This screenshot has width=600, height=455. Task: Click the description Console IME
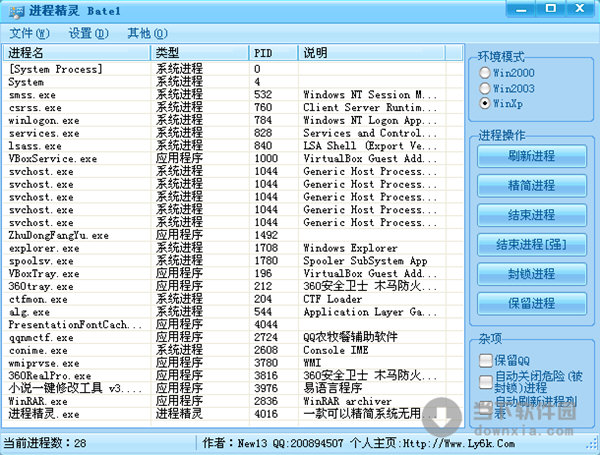(x=336, y=351)
